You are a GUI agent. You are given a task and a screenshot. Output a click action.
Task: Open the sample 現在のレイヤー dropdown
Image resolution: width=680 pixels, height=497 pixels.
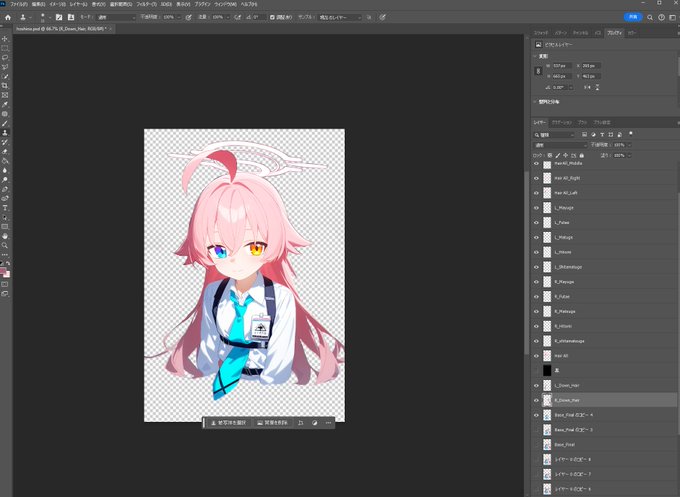(x=340, y=17)
